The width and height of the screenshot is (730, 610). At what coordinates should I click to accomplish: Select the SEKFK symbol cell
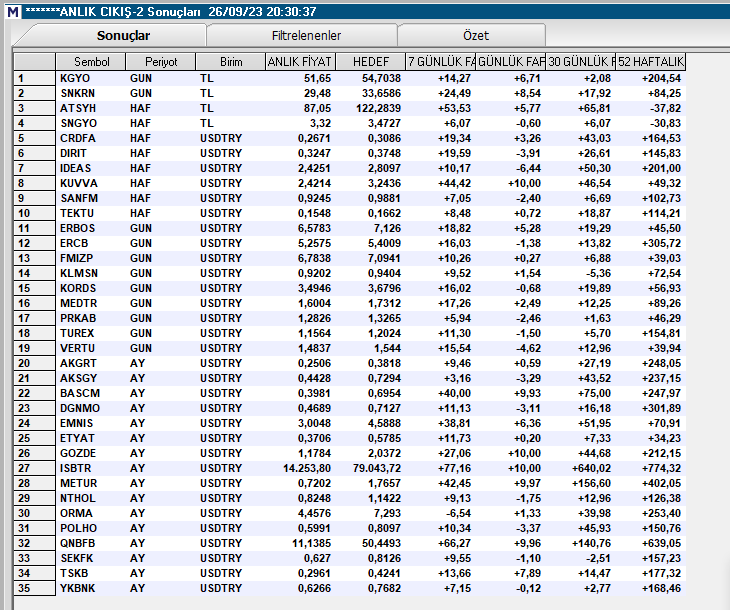click(91, 558)
